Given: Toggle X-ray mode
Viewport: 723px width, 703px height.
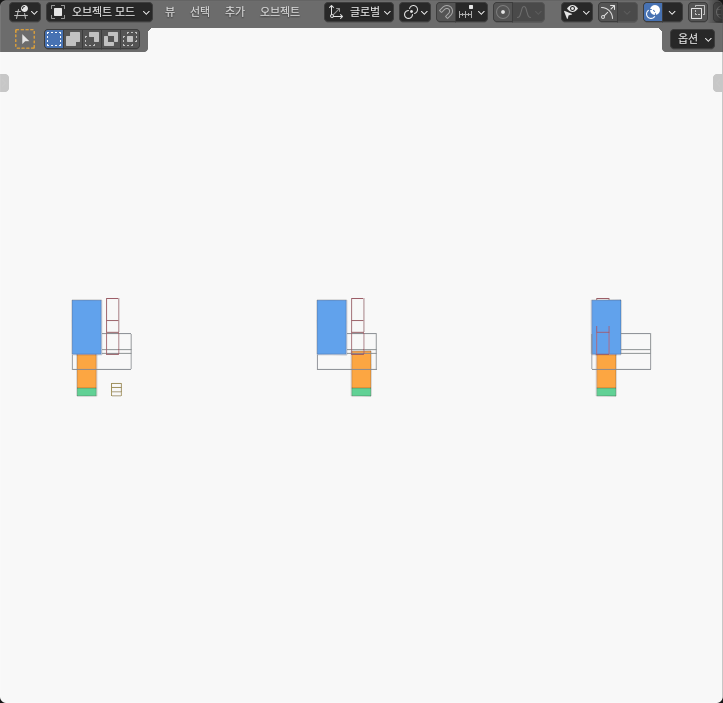Looking at the screenshot, I should coord(698,12).
